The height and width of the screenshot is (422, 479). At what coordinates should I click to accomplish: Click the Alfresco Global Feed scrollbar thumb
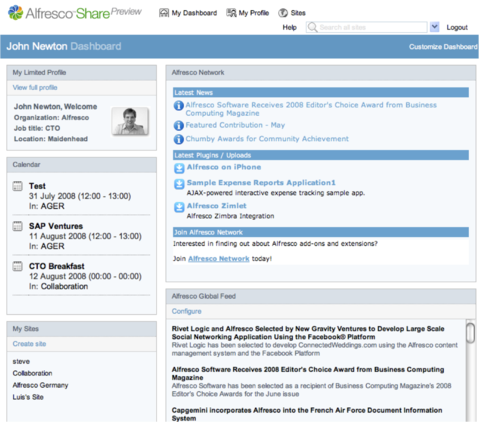coord(470,333)
